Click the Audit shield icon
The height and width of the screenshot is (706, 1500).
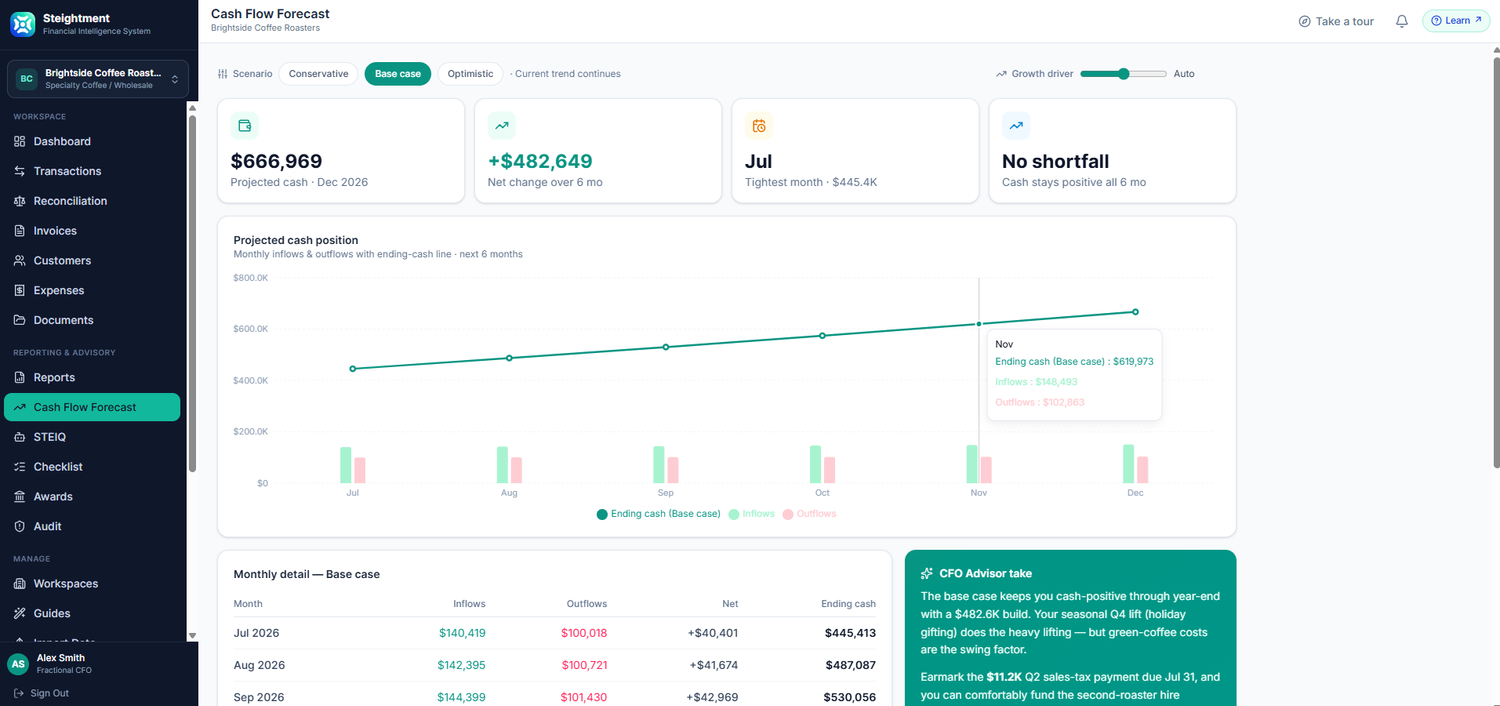tap(19, 527)
